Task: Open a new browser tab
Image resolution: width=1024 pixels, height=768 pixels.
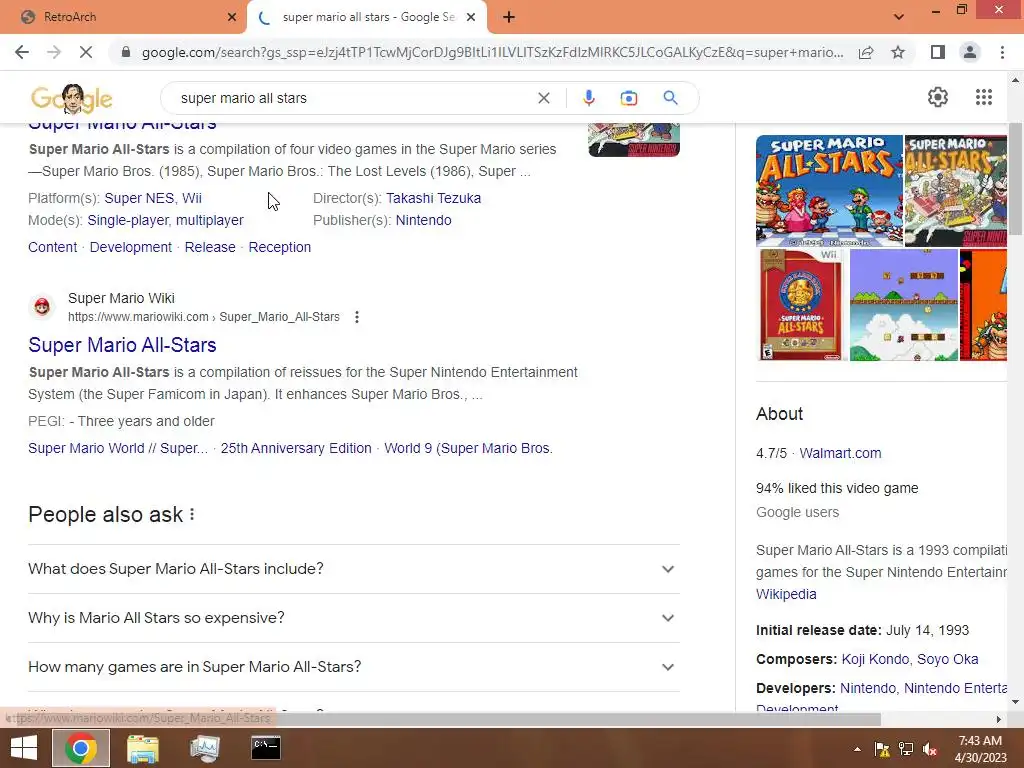Action: (x=509, y=17)
